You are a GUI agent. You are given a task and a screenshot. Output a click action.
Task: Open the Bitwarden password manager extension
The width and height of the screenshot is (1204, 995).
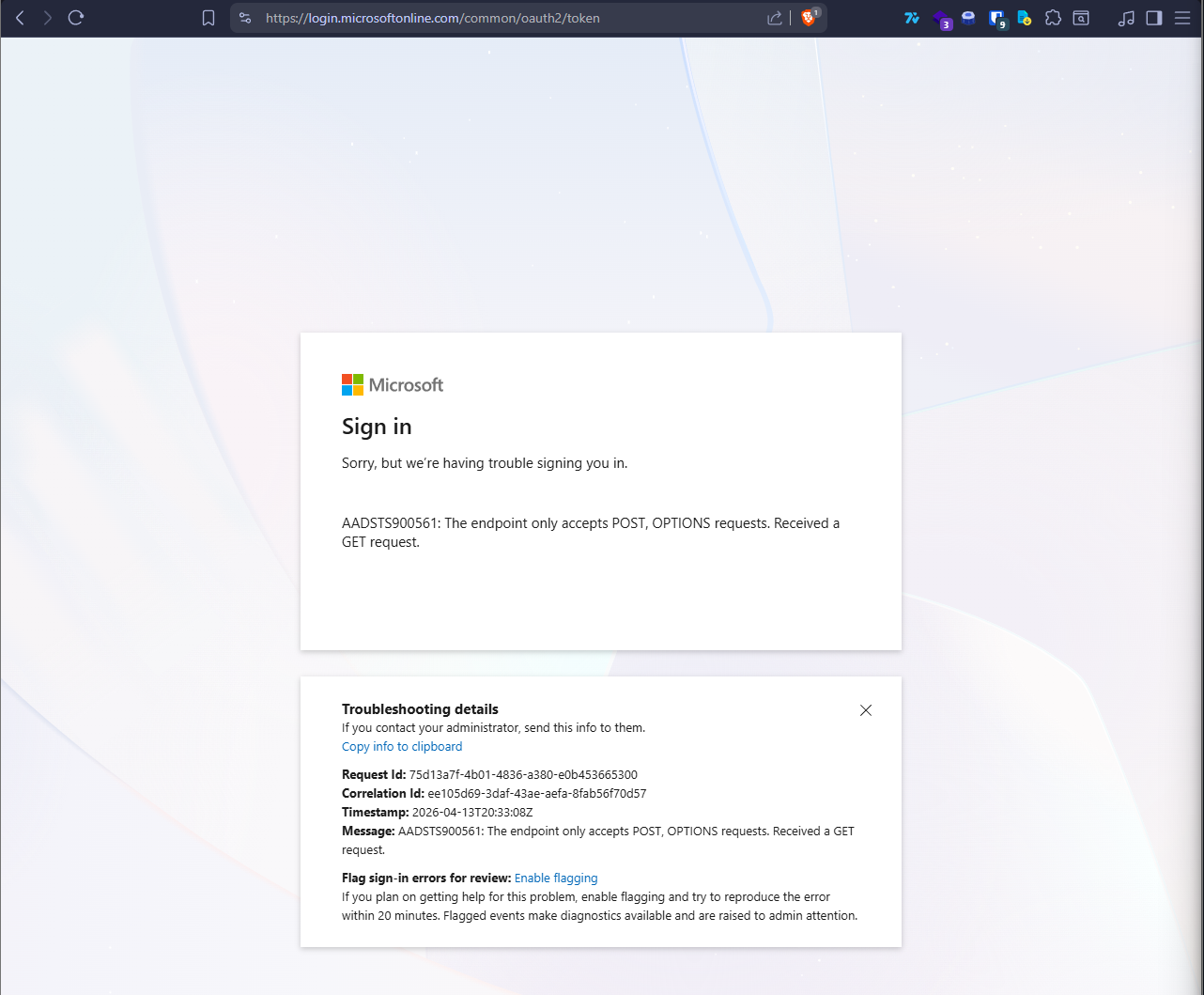tap(996, 17)
